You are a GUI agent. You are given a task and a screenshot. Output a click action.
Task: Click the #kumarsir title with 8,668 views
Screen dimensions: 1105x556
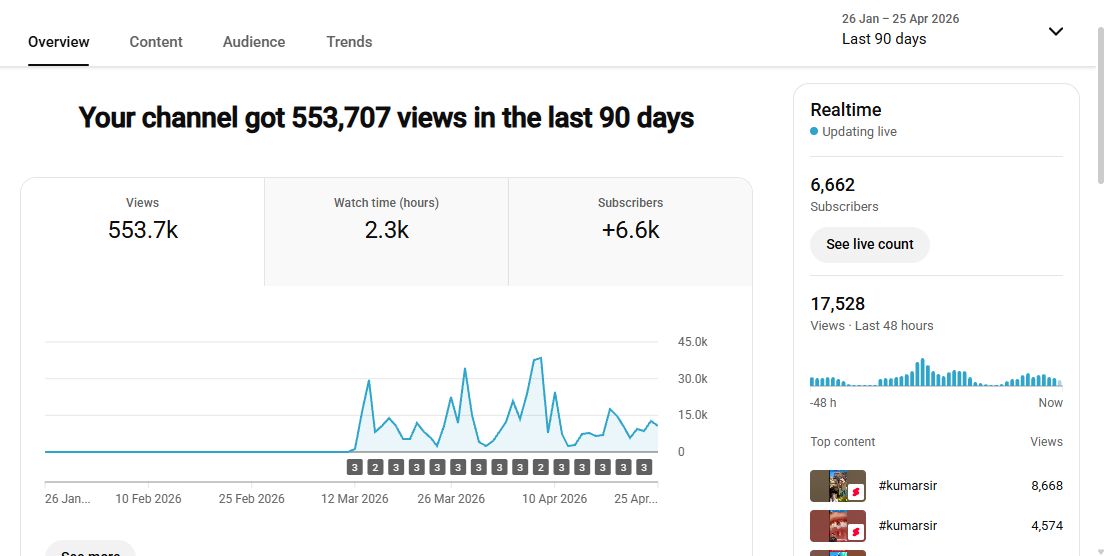[908, 486]
